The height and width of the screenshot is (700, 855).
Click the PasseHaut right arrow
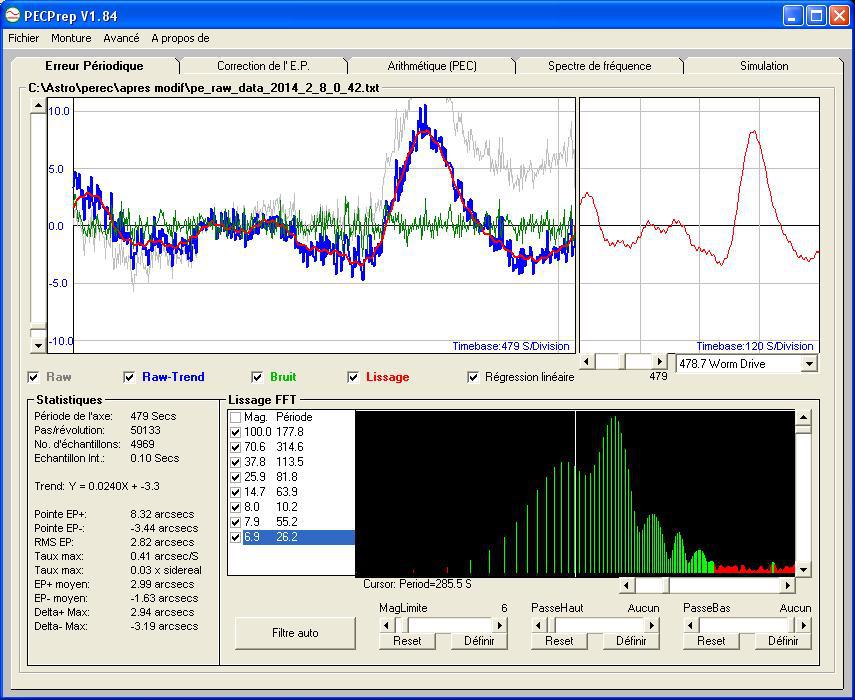(x=652, y=625)
